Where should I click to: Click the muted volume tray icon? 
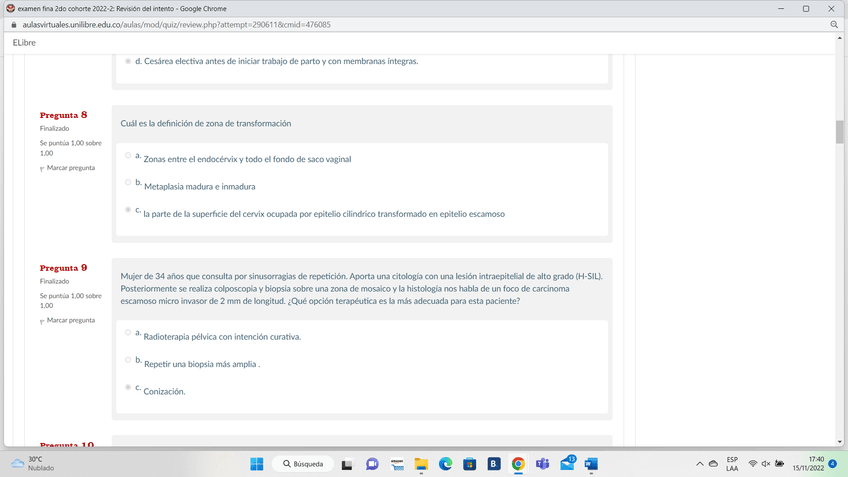click(x=766, y=464)
